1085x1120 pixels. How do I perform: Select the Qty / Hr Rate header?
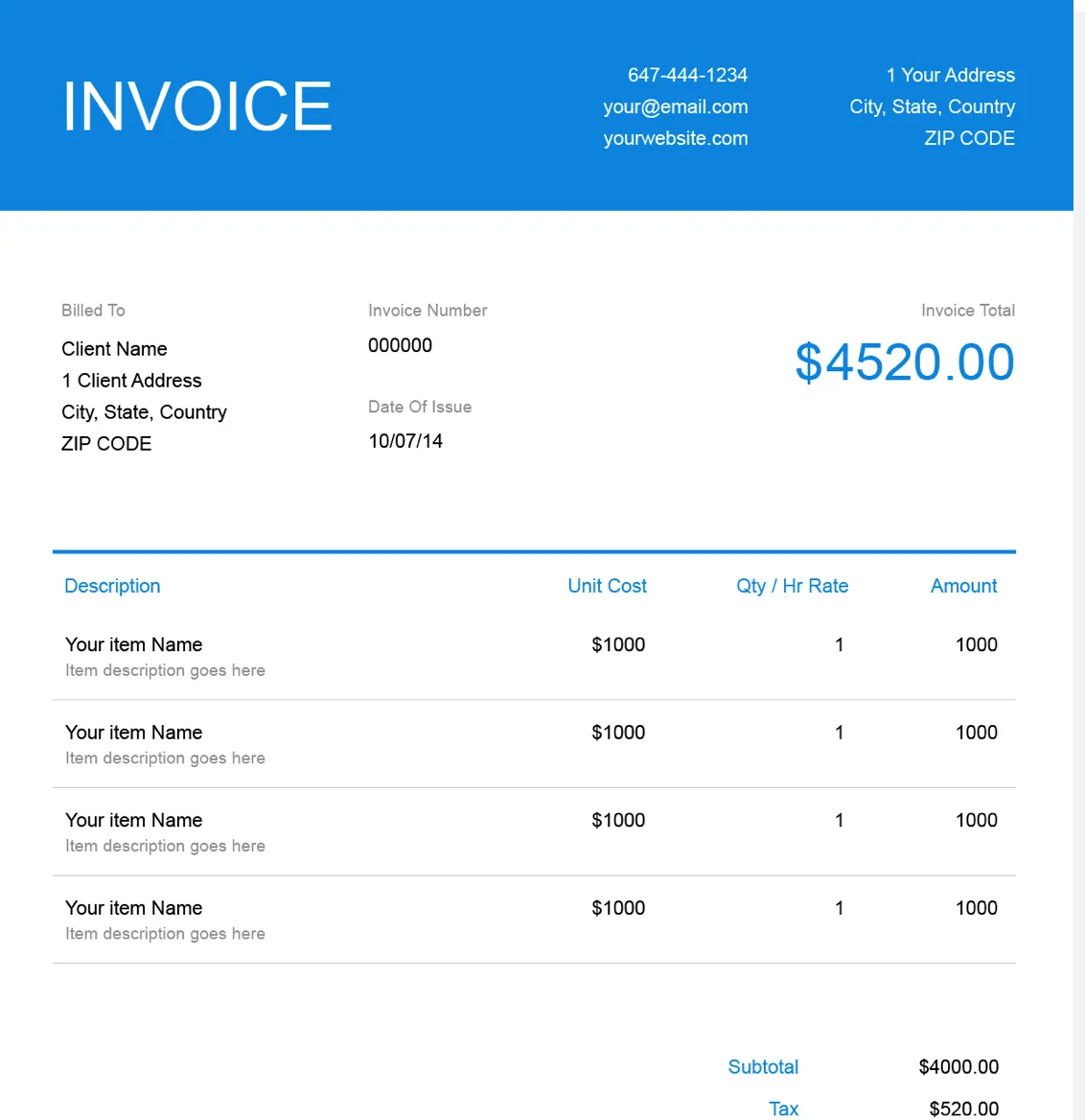point(792,586)
